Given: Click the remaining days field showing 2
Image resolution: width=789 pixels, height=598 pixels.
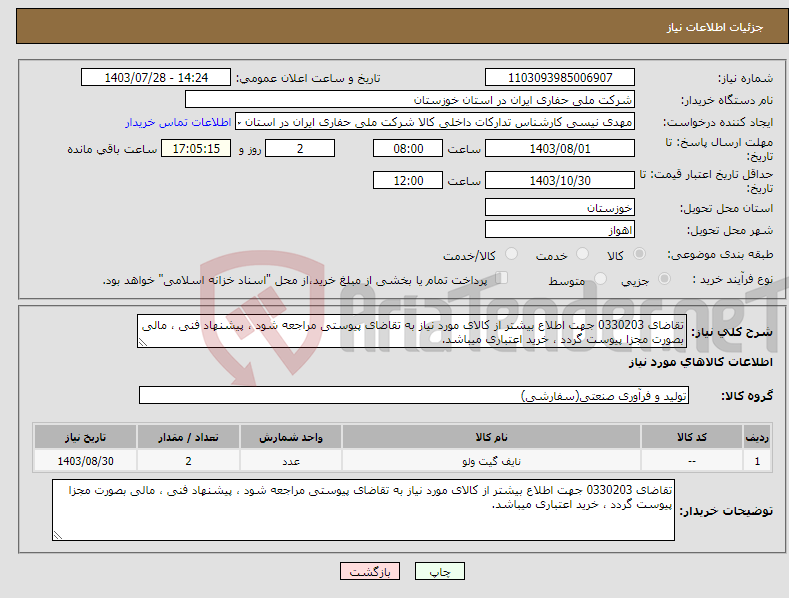Looking at the screenshot, I should tap(300, 148).
